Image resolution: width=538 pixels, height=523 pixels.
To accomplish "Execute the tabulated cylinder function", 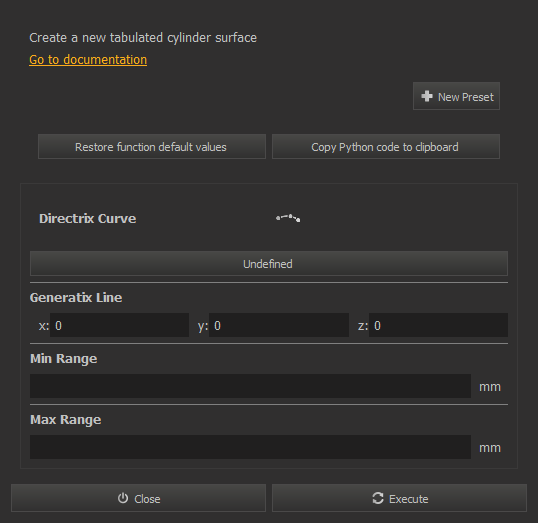I will pos(399,498).
